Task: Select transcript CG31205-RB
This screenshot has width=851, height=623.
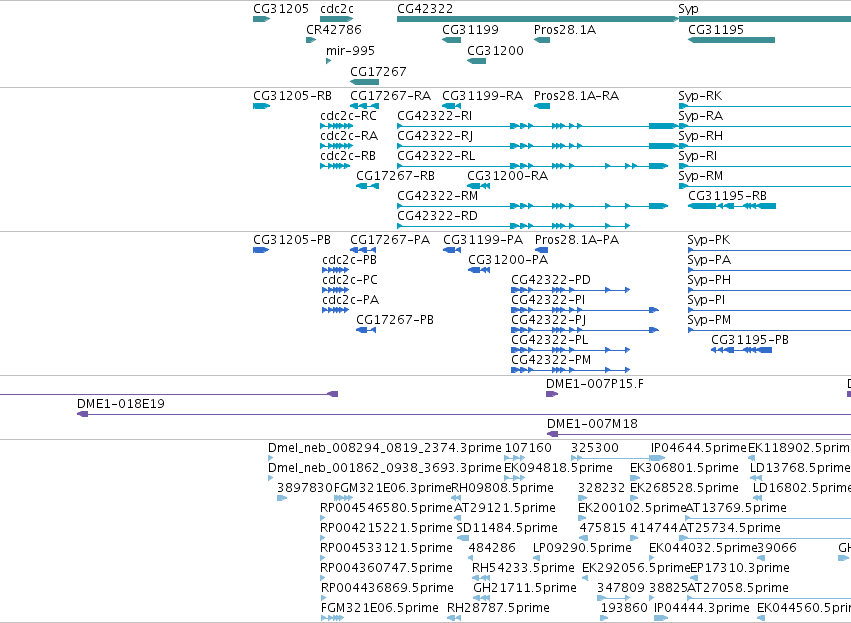Action: [x=292, y=96]
